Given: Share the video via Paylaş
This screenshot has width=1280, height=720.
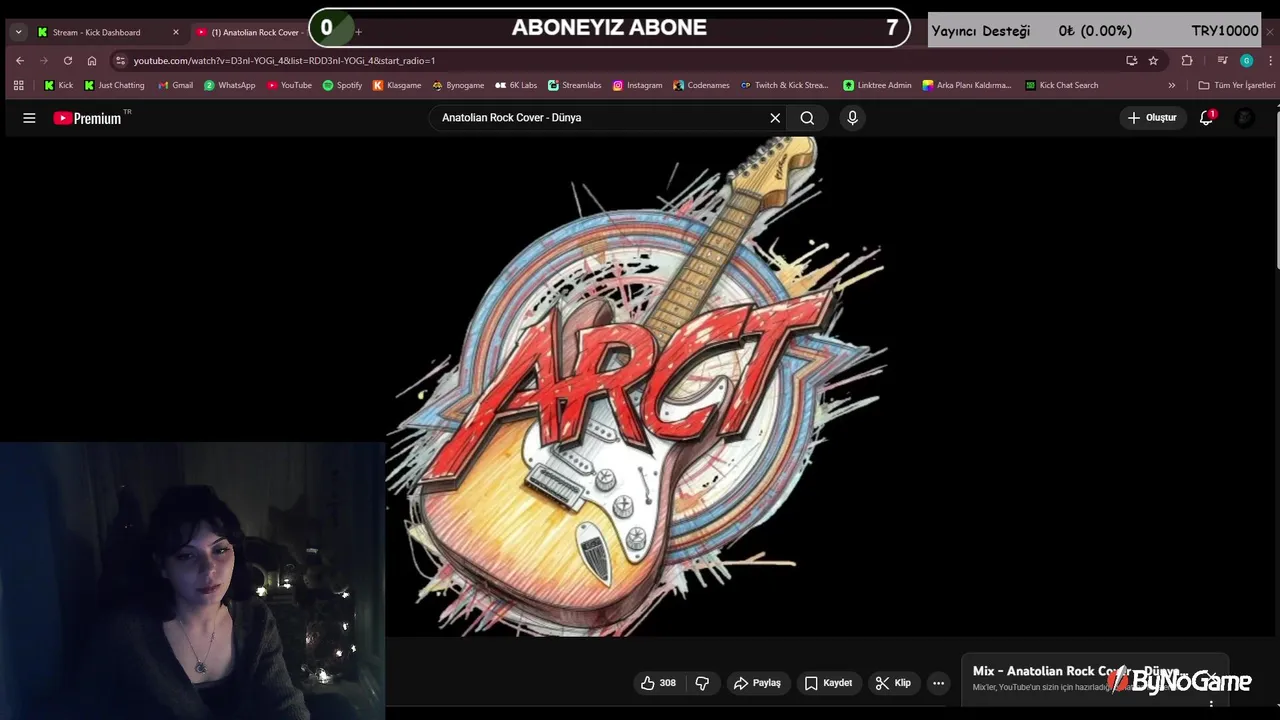Looking at the screenshot, I should click(757, 683).
